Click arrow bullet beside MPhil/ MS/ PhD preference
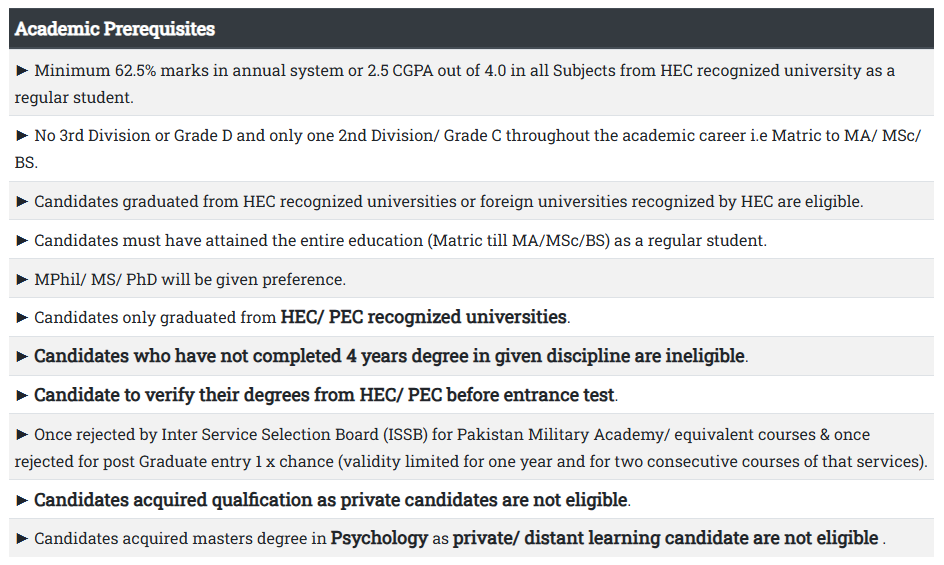 pyautogui.click(x=23, y=279)
